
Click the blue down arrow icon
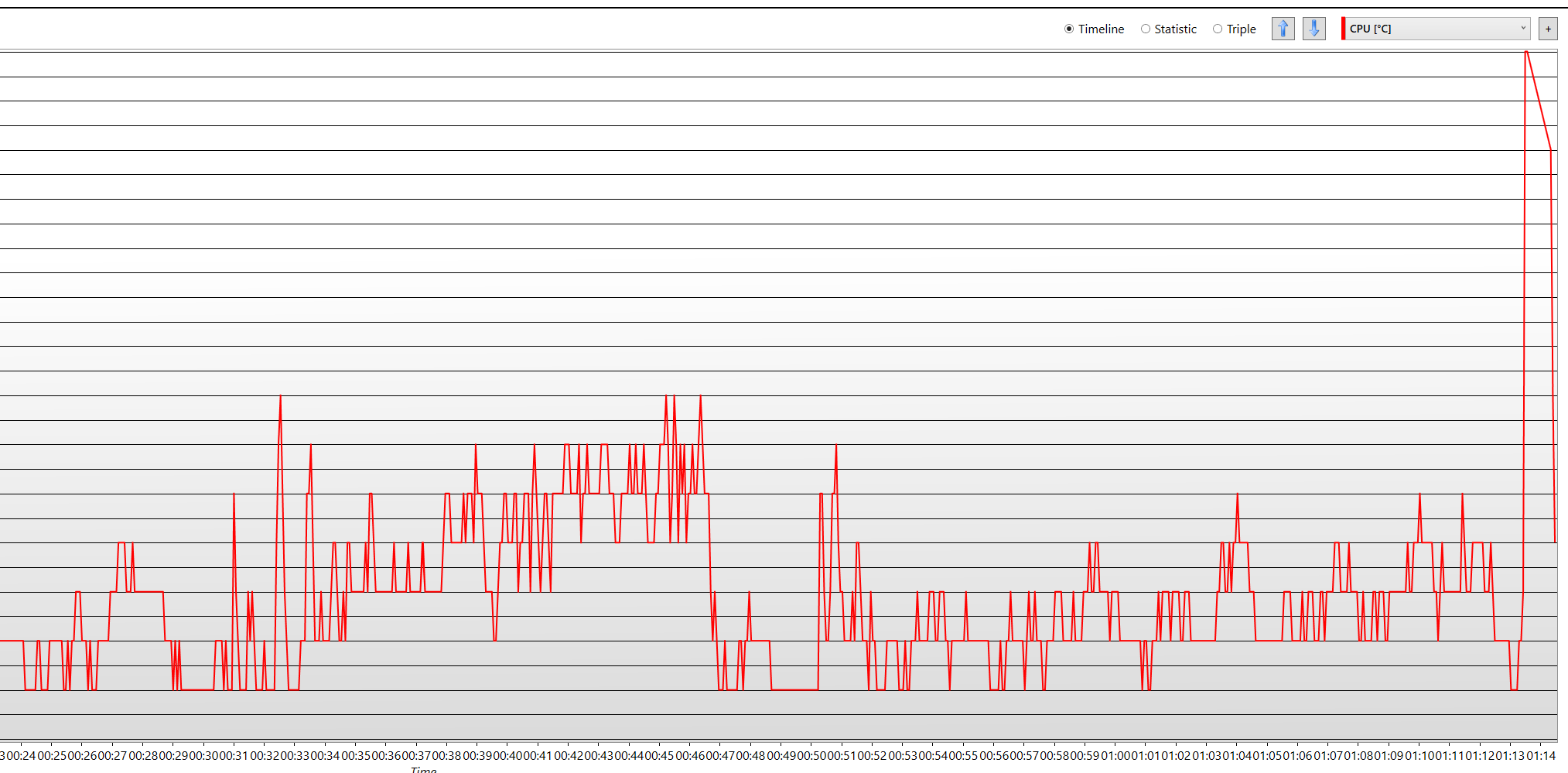(1314, 29)
